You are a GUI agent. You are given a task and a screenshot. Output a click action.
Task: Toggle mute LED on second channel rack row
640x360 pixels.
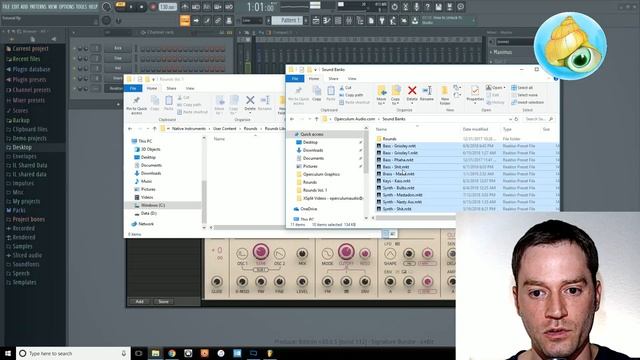point(74,58)
